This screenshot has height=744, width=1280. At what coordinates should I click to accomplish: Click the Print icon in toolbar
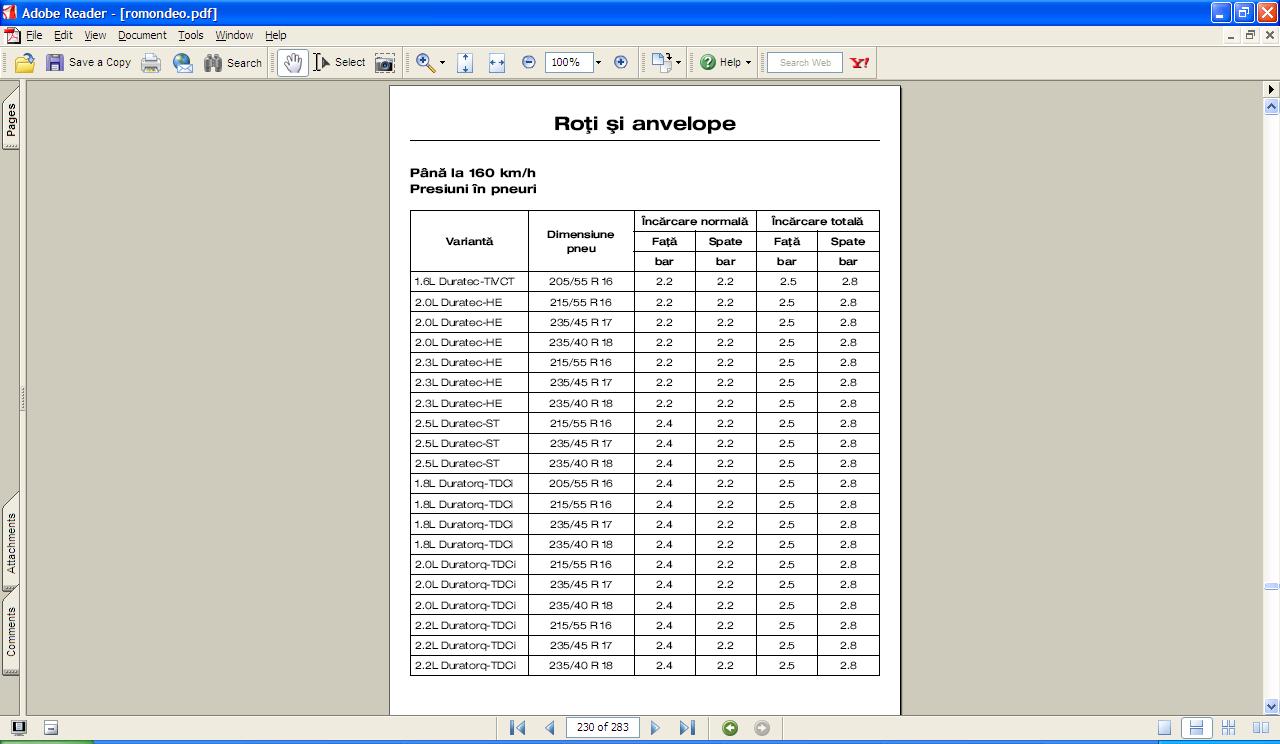(x=151, y=63)
